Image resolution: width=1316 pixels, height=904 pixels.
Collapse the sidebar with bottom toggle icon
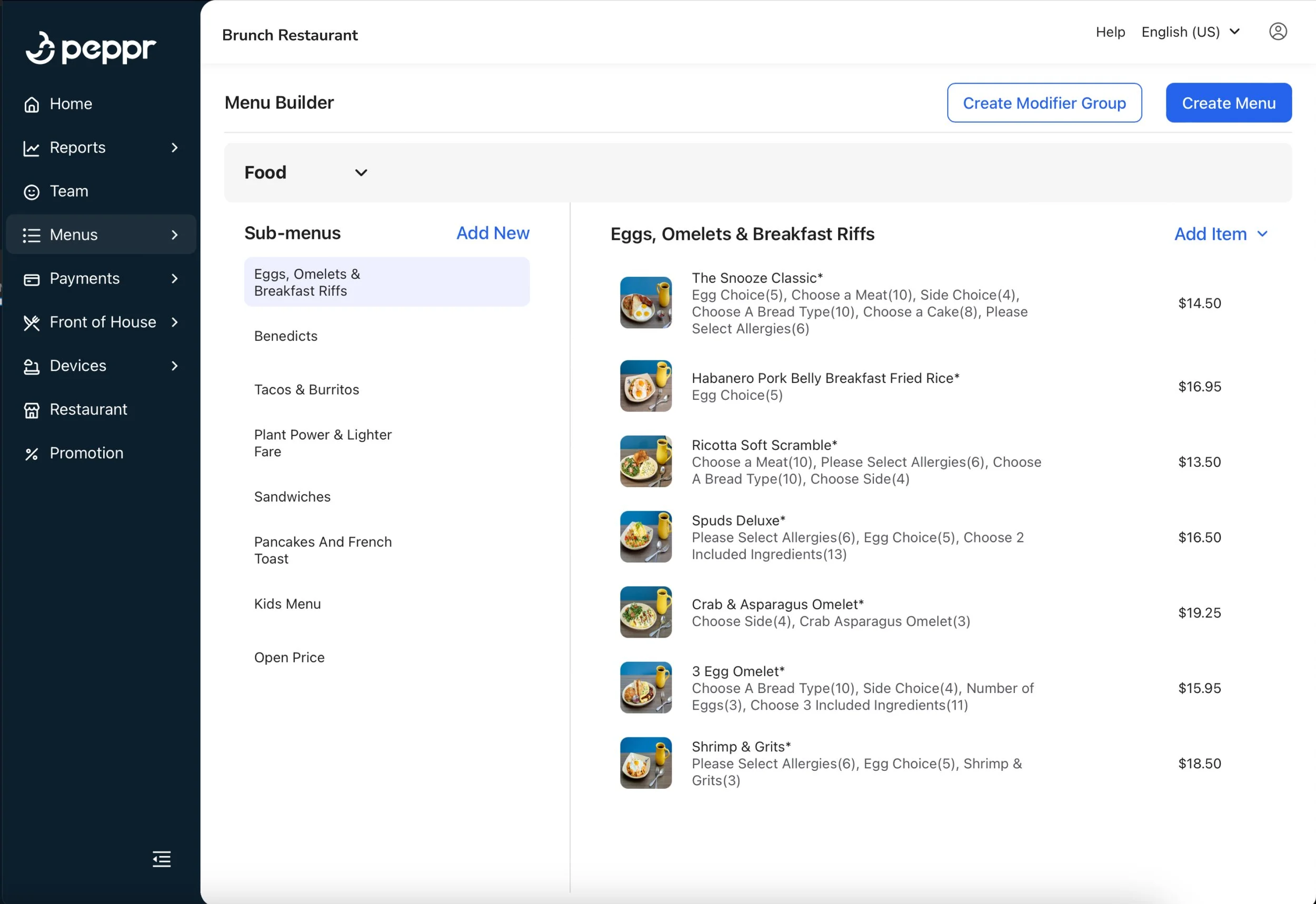(x=162, y=859)
